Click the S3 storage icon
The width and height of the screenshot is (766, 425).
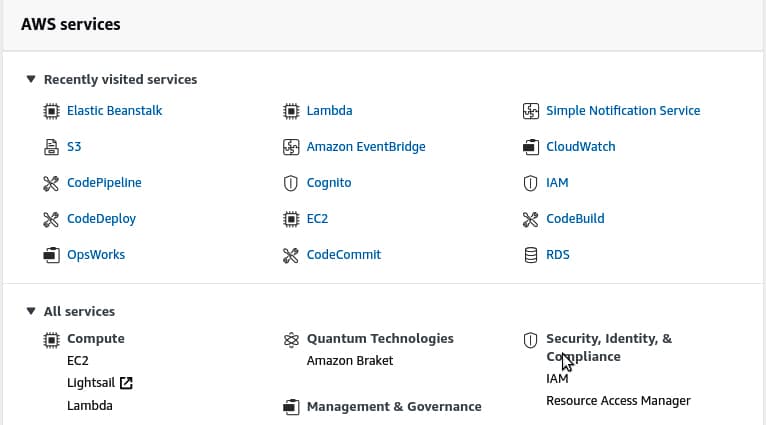click(x=51, y=147)
